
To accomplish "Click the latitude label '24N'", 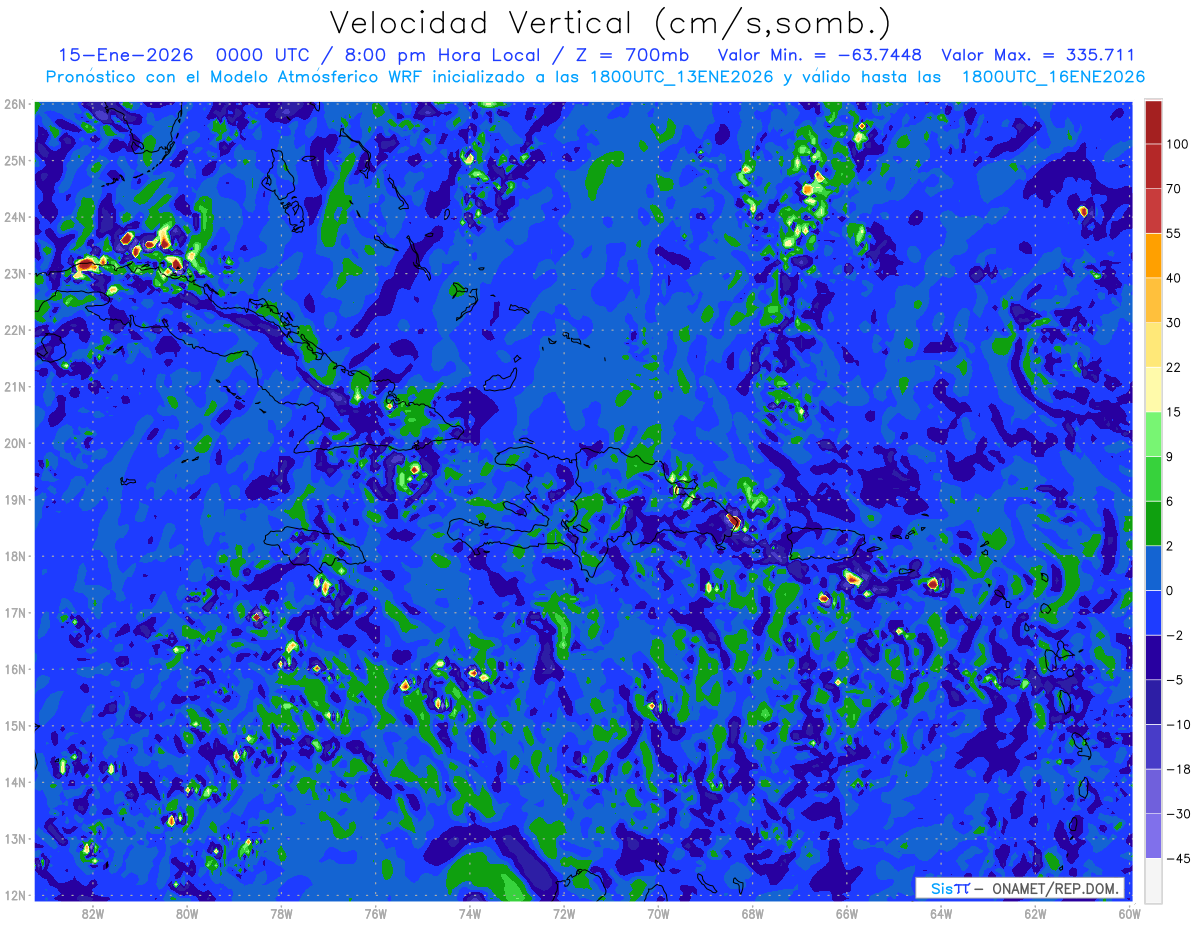I will [15, 217].
